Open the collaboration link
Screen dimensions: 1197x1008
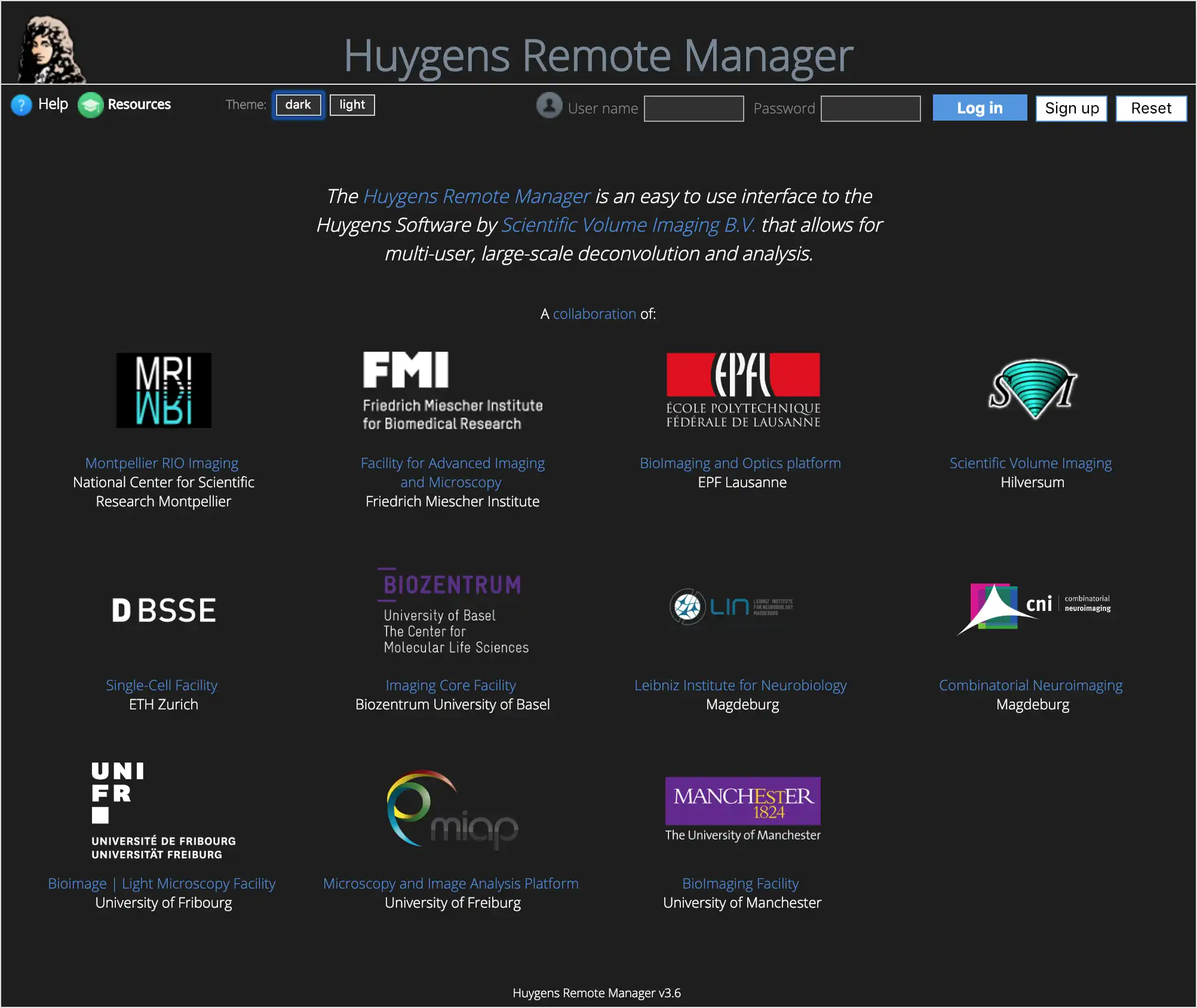(594, 314)
